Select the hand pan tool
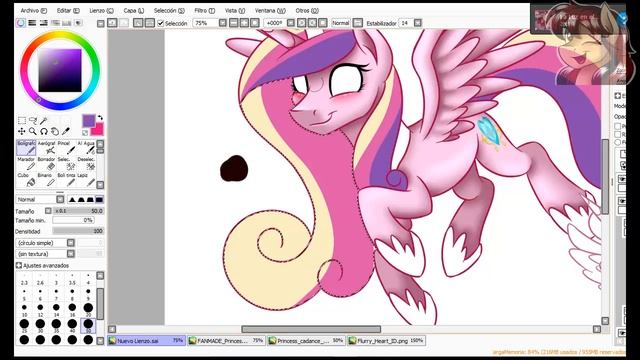The width and height of the screenshot is (640, 360). click(x=55, y=131)
